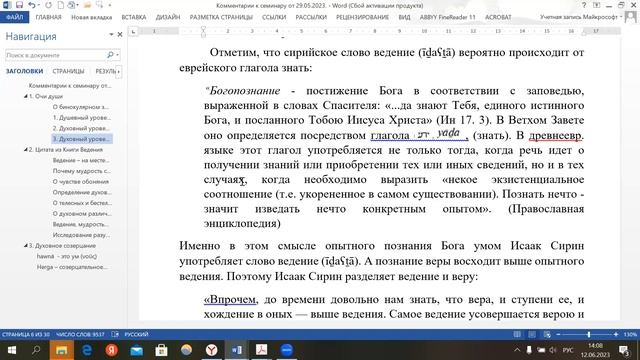
Task: Switch to Read Mode view icon
Action: (517, 334)
